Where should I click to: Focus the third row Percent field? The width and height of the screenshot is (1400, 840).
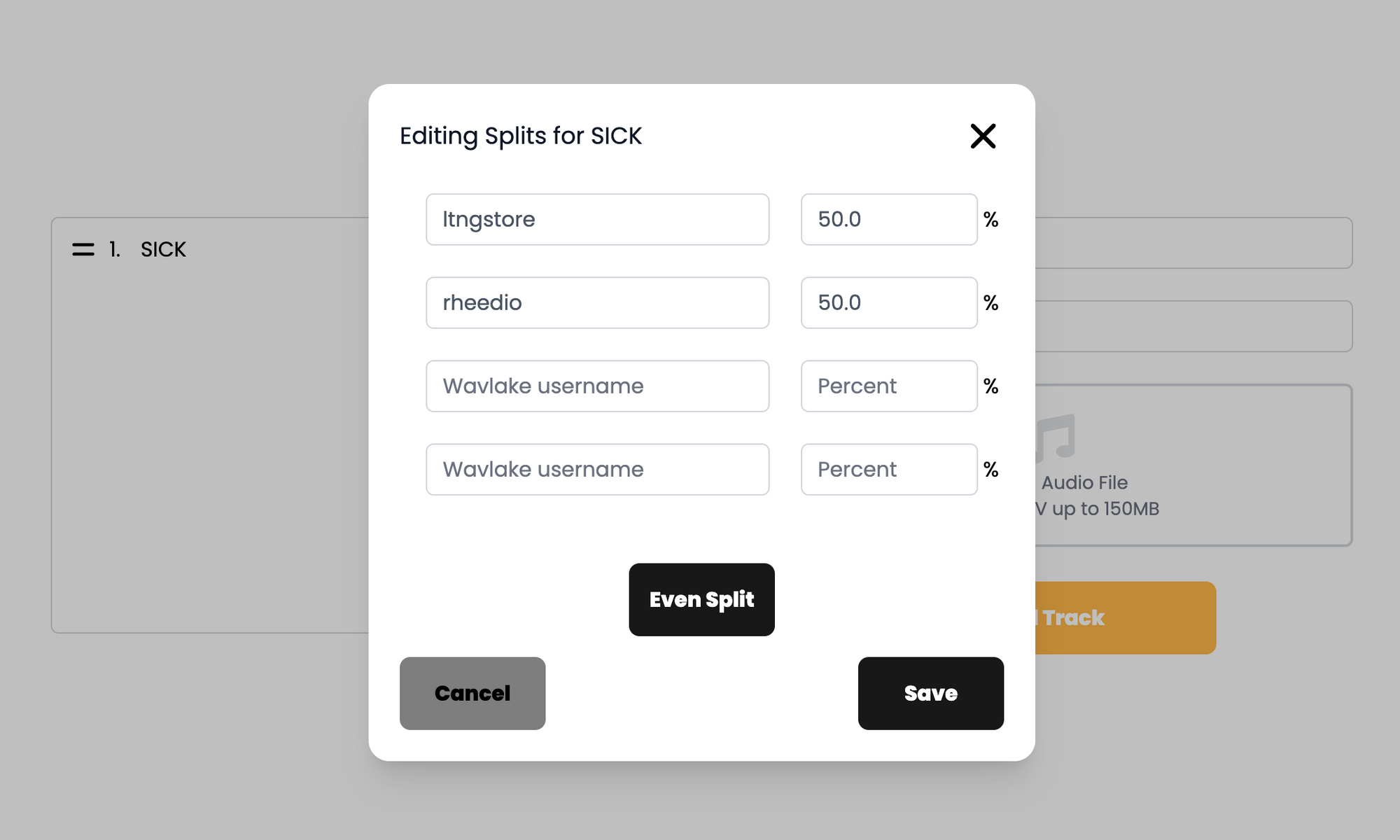click(889, 386)
